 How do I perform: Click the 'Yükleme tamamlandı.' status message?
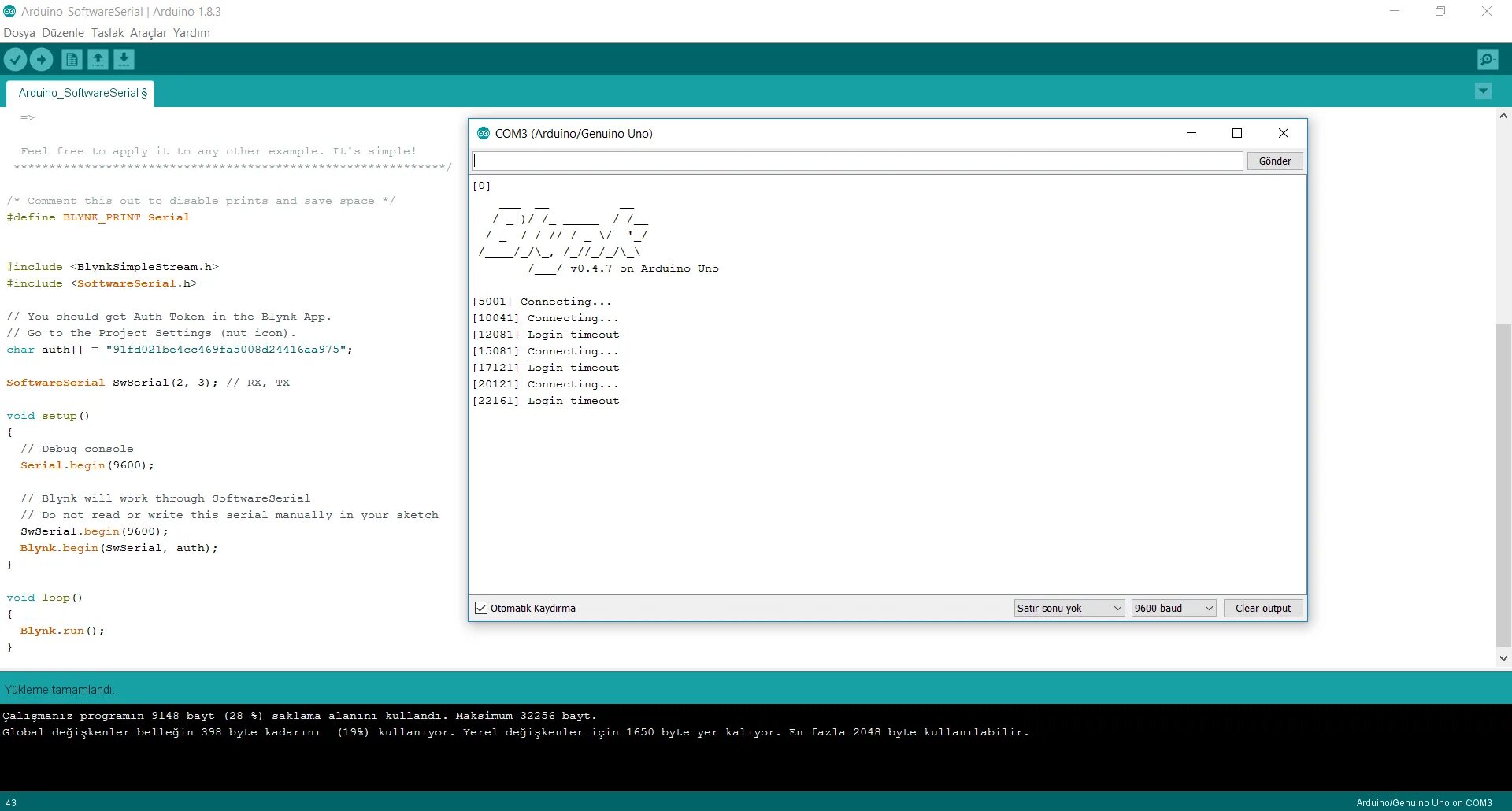[59, 690]
